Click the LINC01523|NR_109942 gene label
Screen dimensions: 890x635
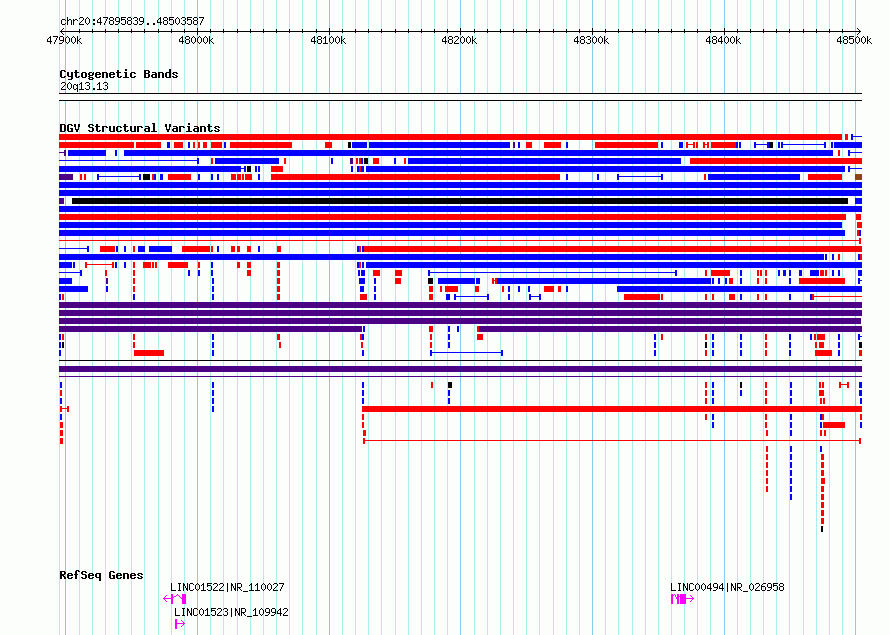[231, 612]
